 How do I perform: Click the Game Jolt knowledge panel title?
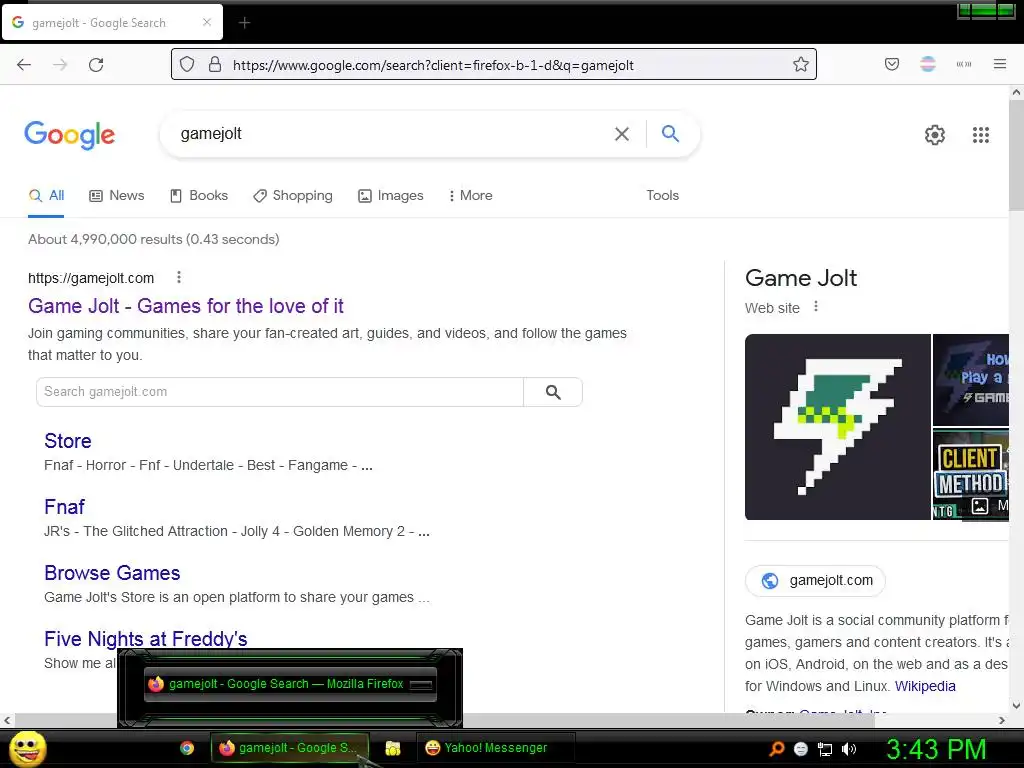pos(801,278)
